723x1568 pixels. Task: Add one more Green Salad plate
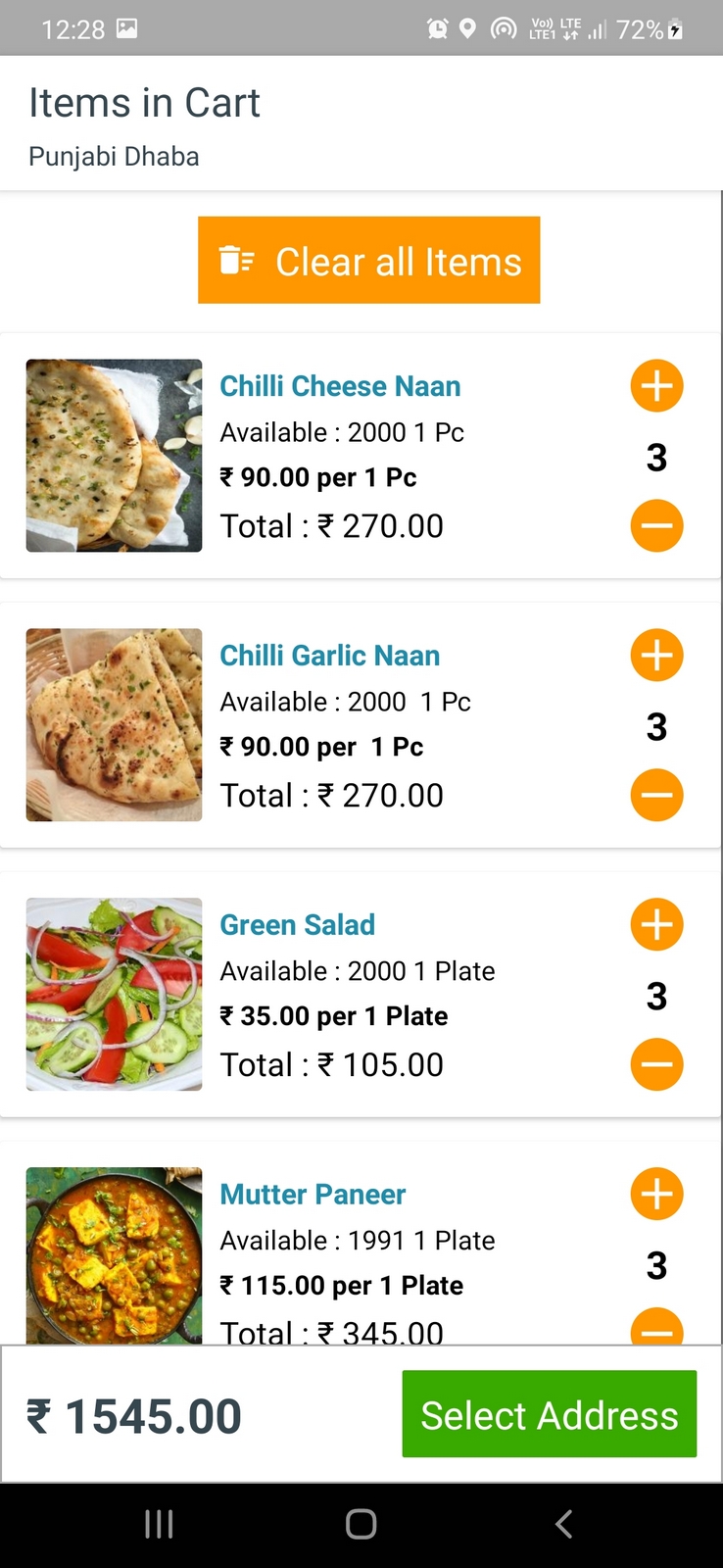point(656,925)
